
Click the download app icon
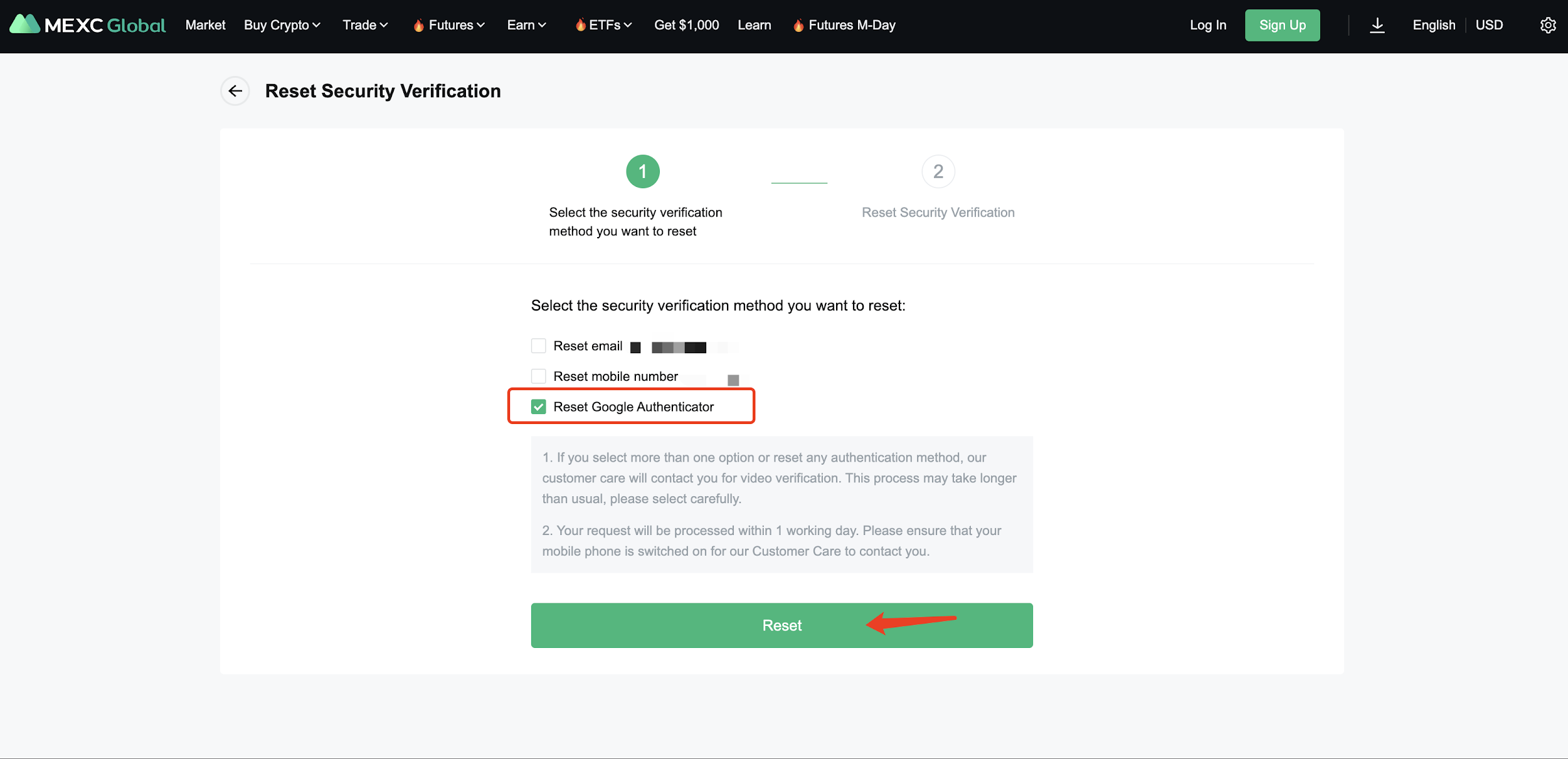click(1377, 25)
